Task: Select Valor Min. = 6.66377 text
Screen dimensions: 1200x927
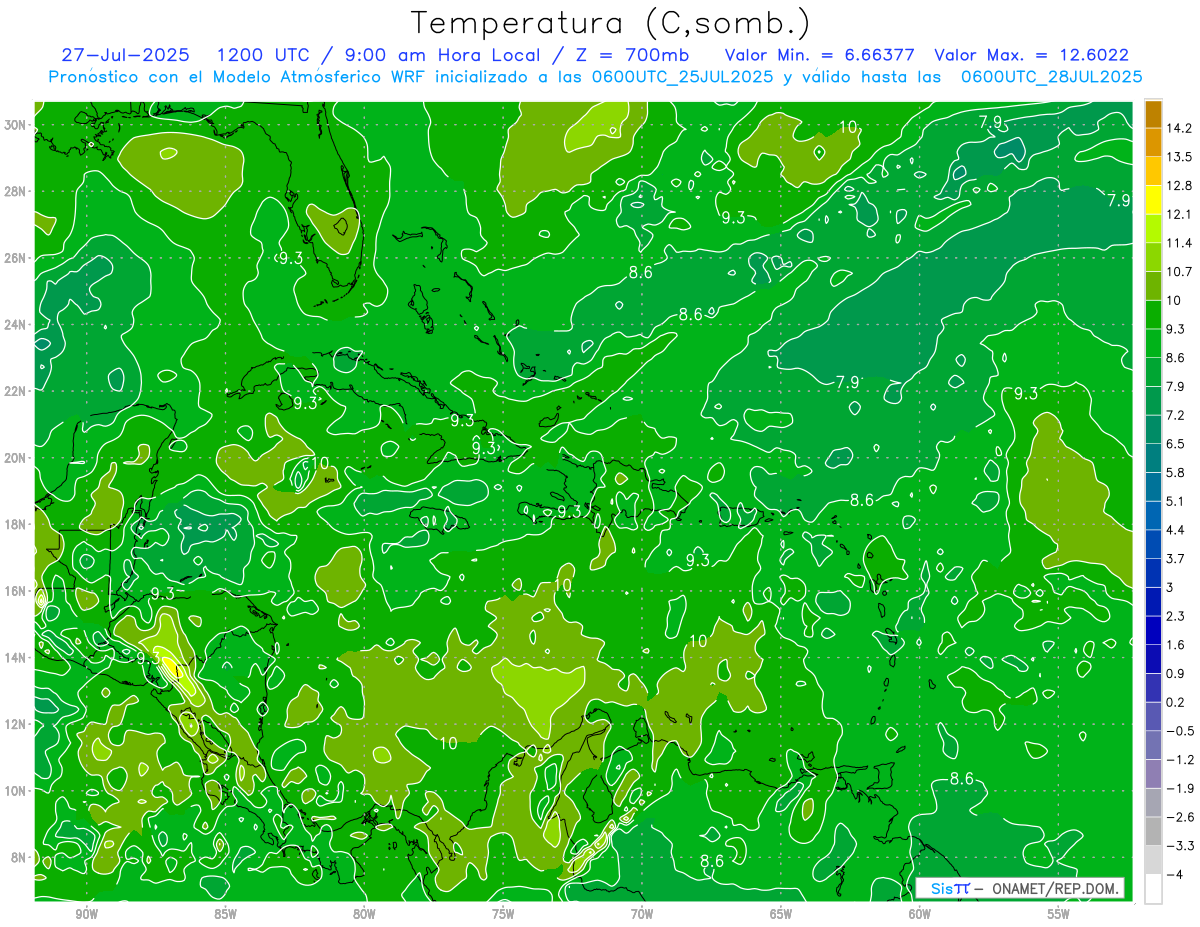Action: 820,55
